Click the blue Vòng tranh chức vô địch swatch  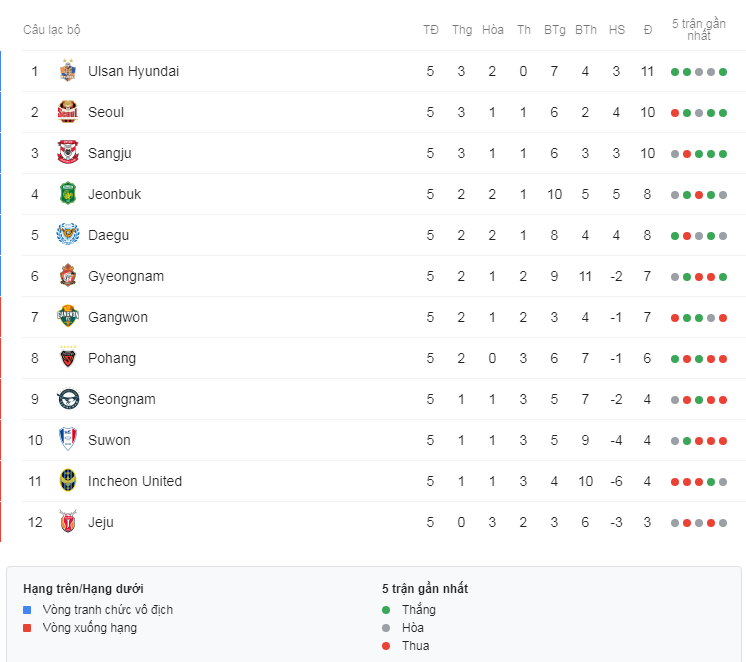click(x=27, y=610)
